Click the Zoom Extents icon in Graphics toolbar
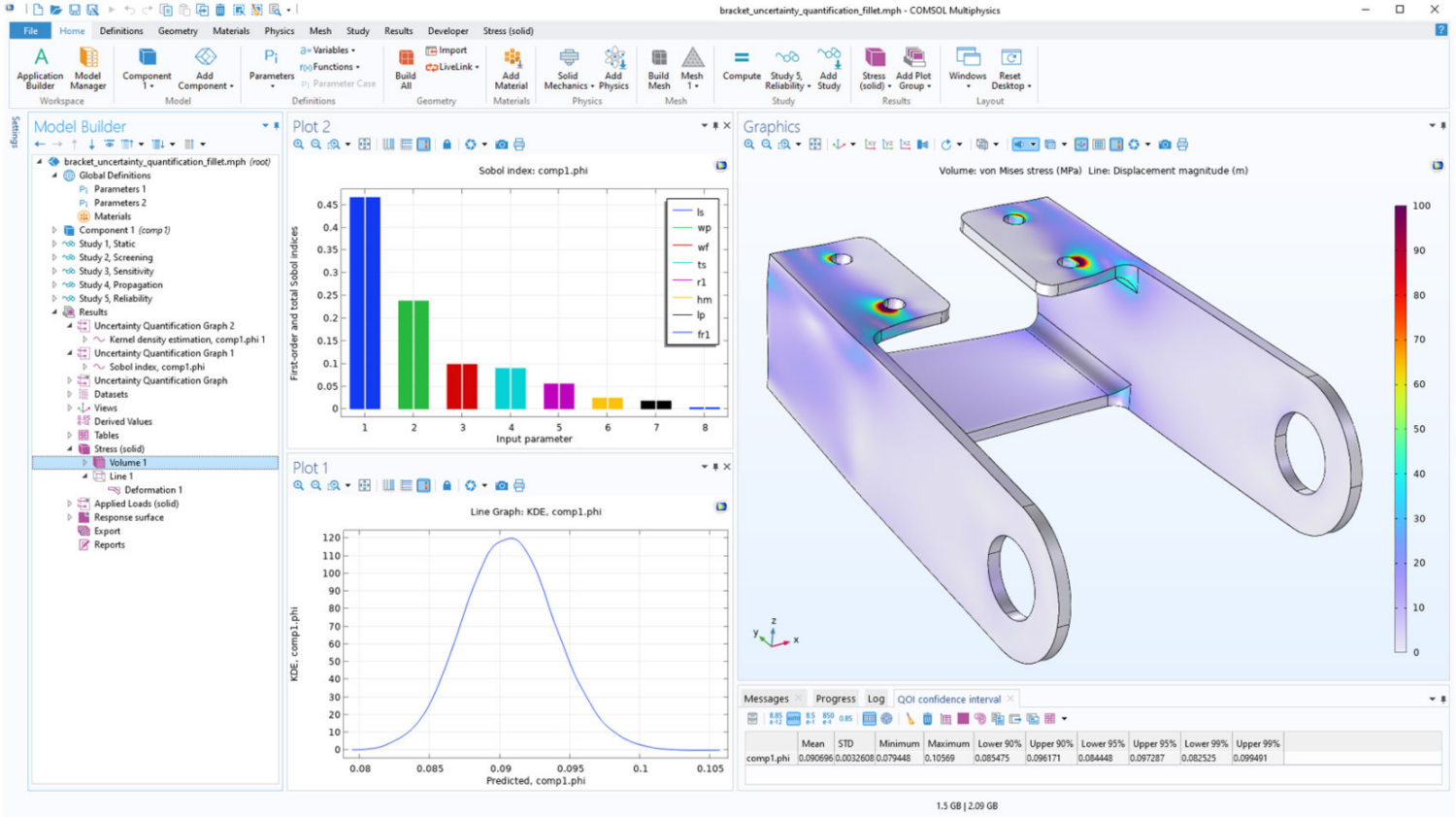1456x817 pixels. tap(812, 145)
